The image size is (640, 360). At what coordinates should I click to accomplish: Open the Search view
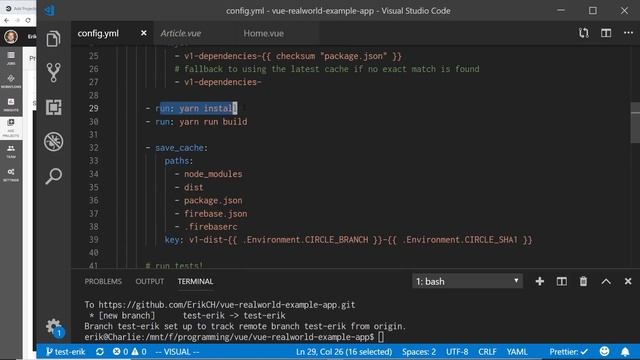(53, 176)
